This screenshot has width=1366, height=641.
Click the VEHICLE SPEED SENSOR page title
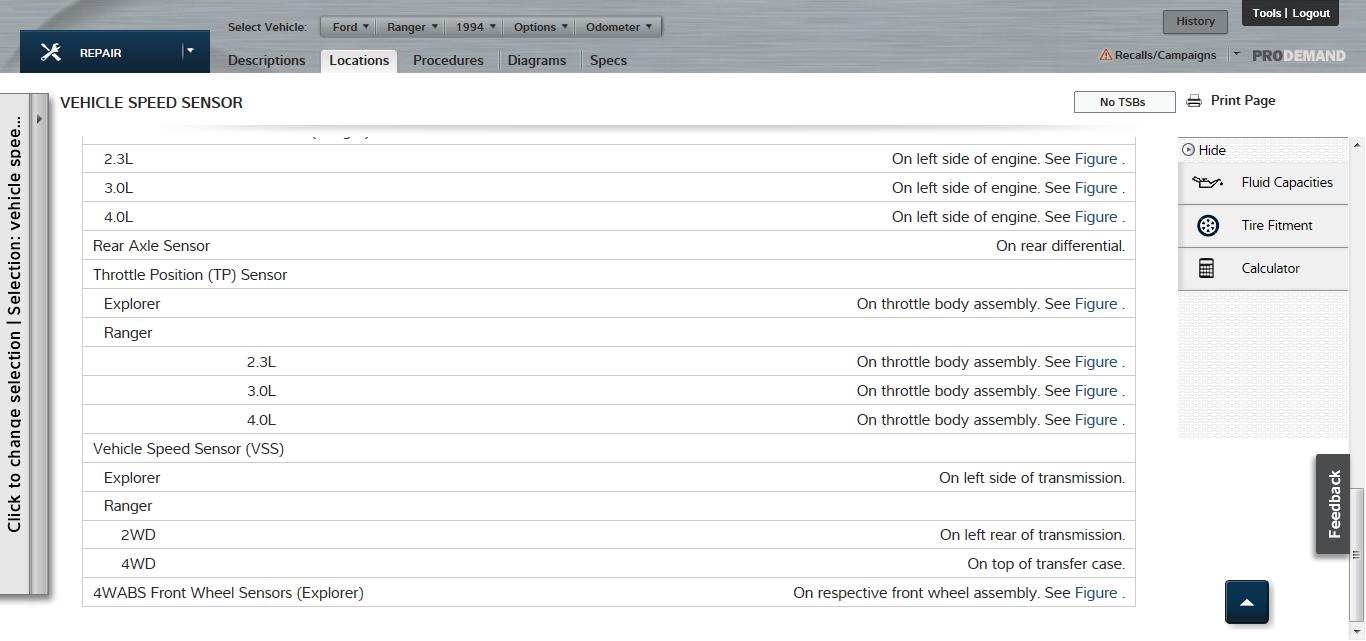152,102
